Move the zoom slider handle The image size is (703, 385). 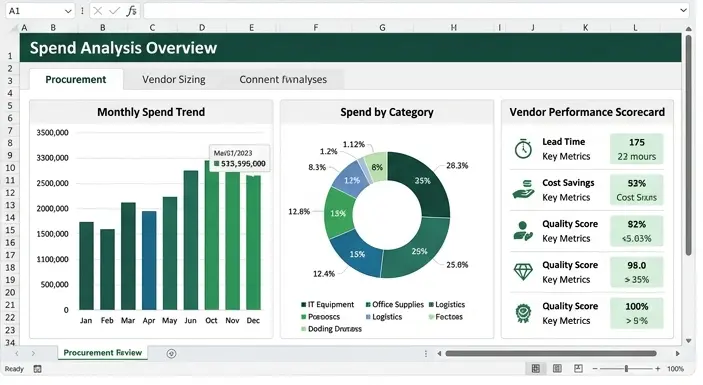(x=626, y=369)
